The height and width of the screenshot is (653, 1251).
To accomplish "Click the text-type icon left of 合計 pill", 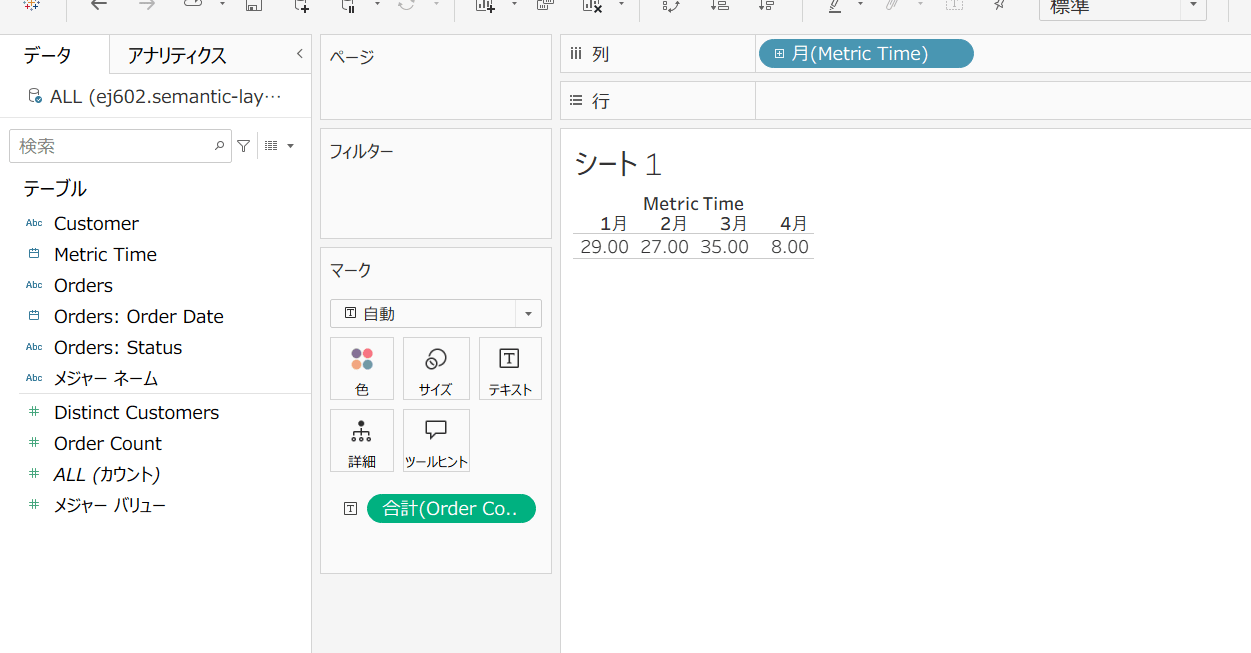I will (x=350, y=508).
